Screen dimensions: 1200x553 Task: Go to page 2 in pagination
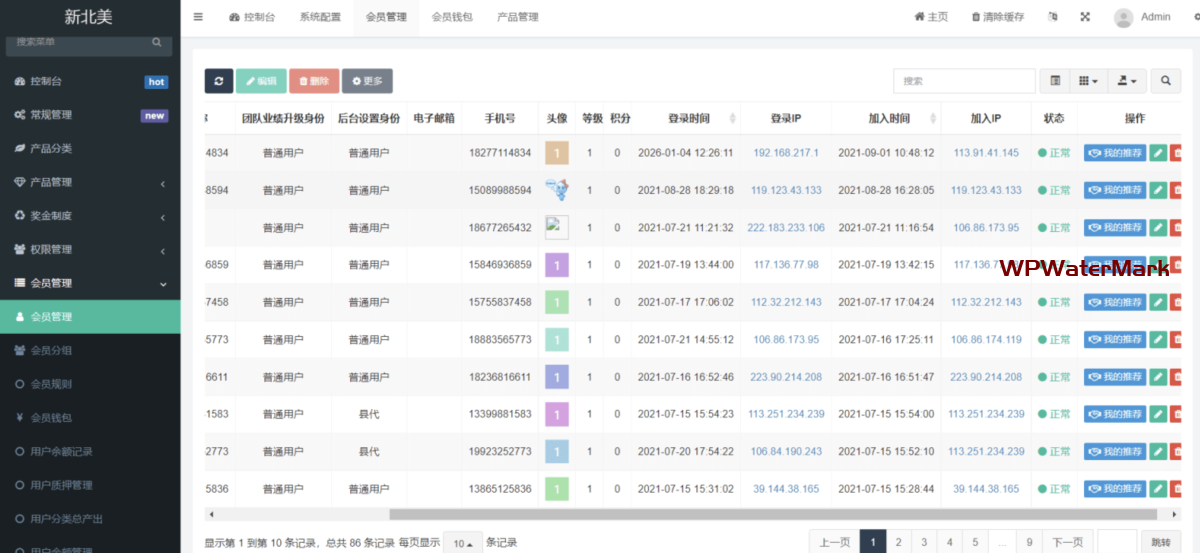899,542
